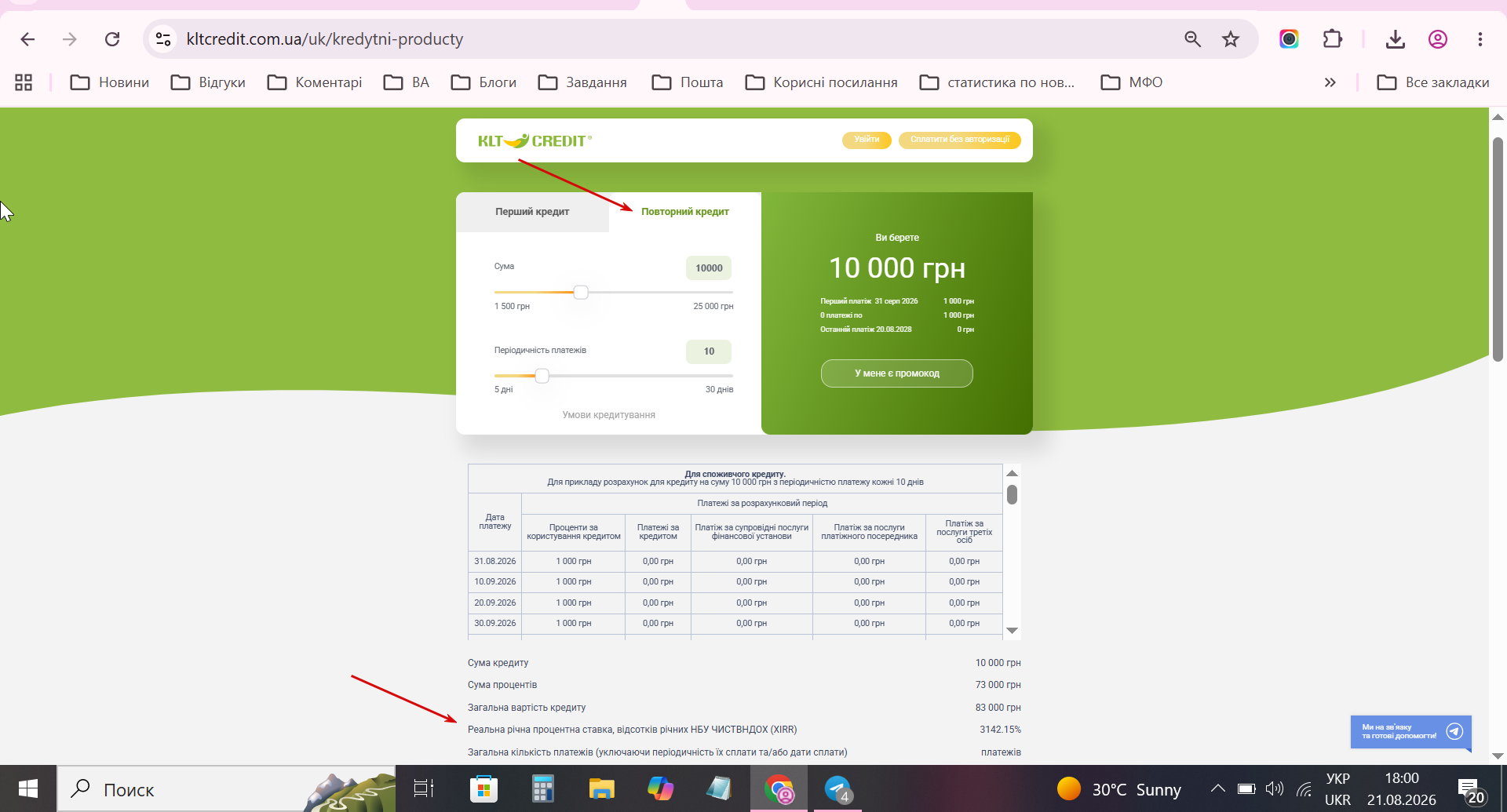Open File Explorer from taskbar
The image size is (1507, 812).
pyautogui.click(x=601, y=789)
